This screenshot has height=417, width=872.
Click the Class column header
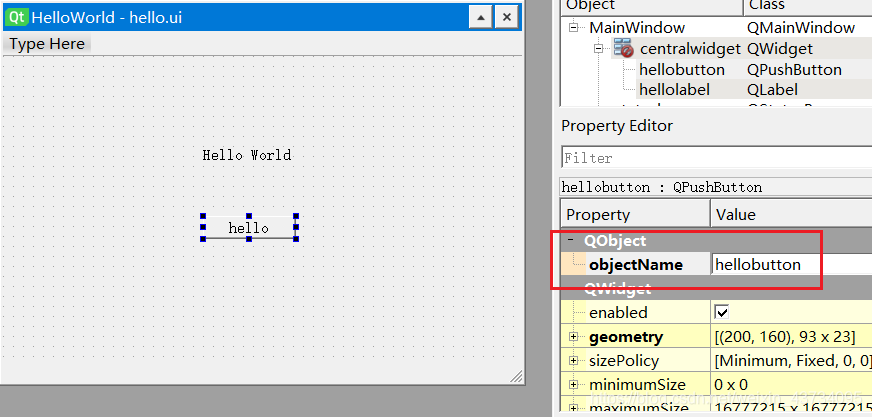pyautogui.click(x=808, y=7)
